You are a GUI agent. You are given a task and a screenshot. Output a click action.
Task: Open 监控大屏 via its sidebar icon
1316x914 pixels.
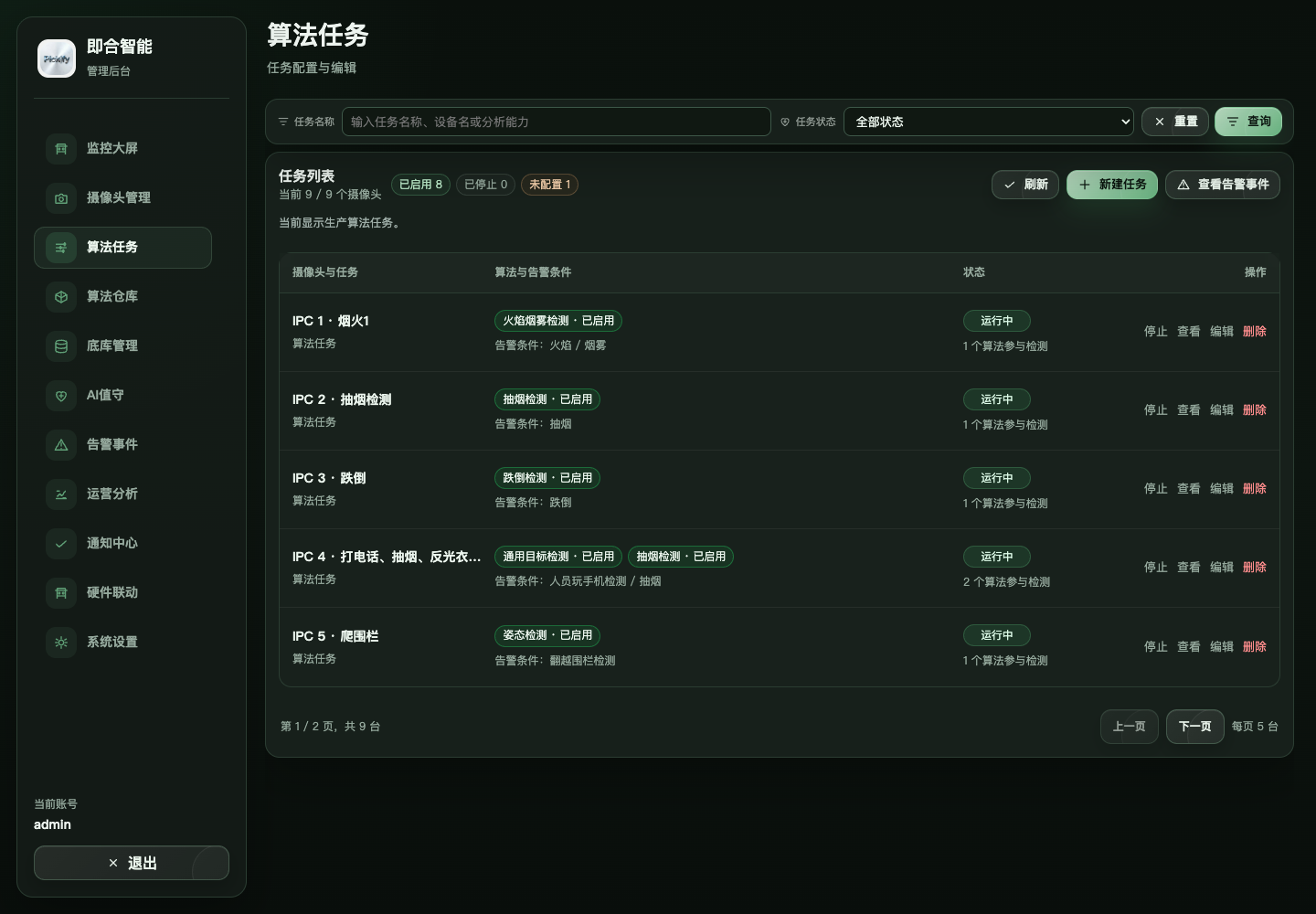pyautogui.click(x=61, y=148)
